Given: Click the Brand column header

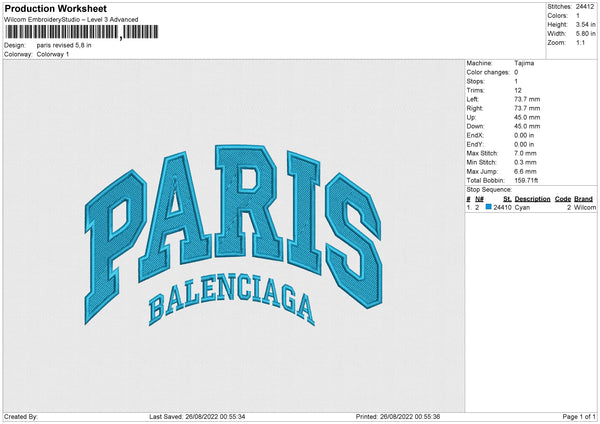Looking at the screenshot, I should (583, 199).
